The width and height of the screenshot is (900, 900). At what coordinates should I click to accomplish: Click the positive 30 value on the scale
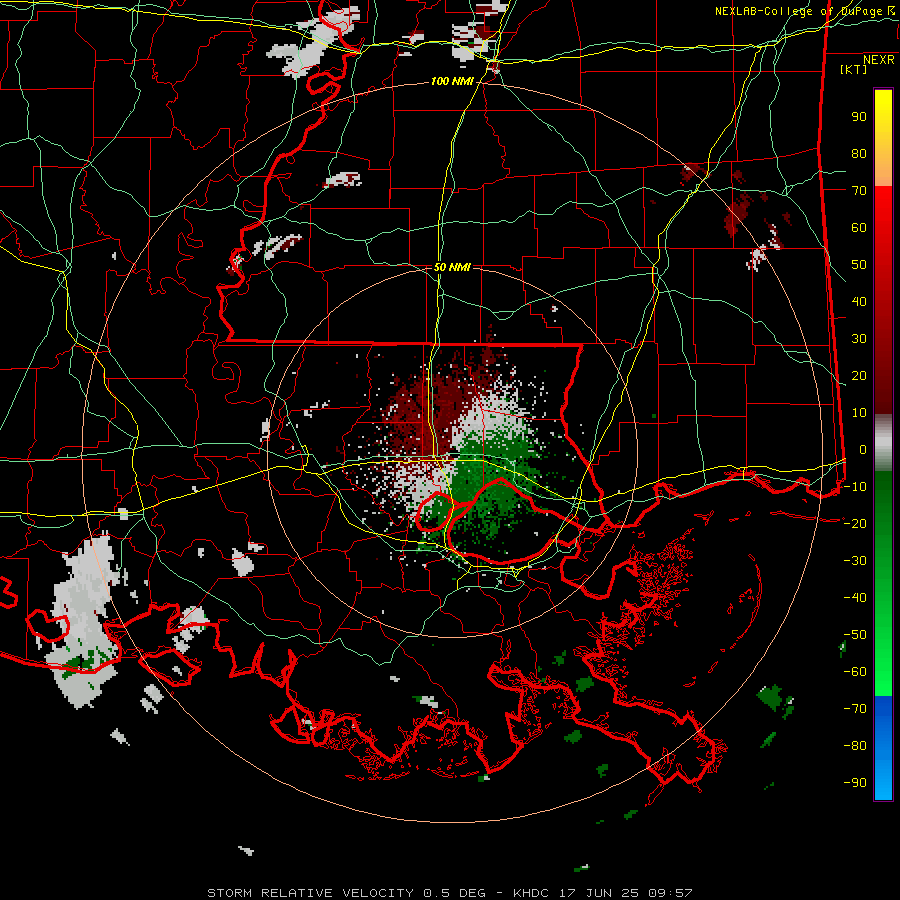tap(859, 339)
